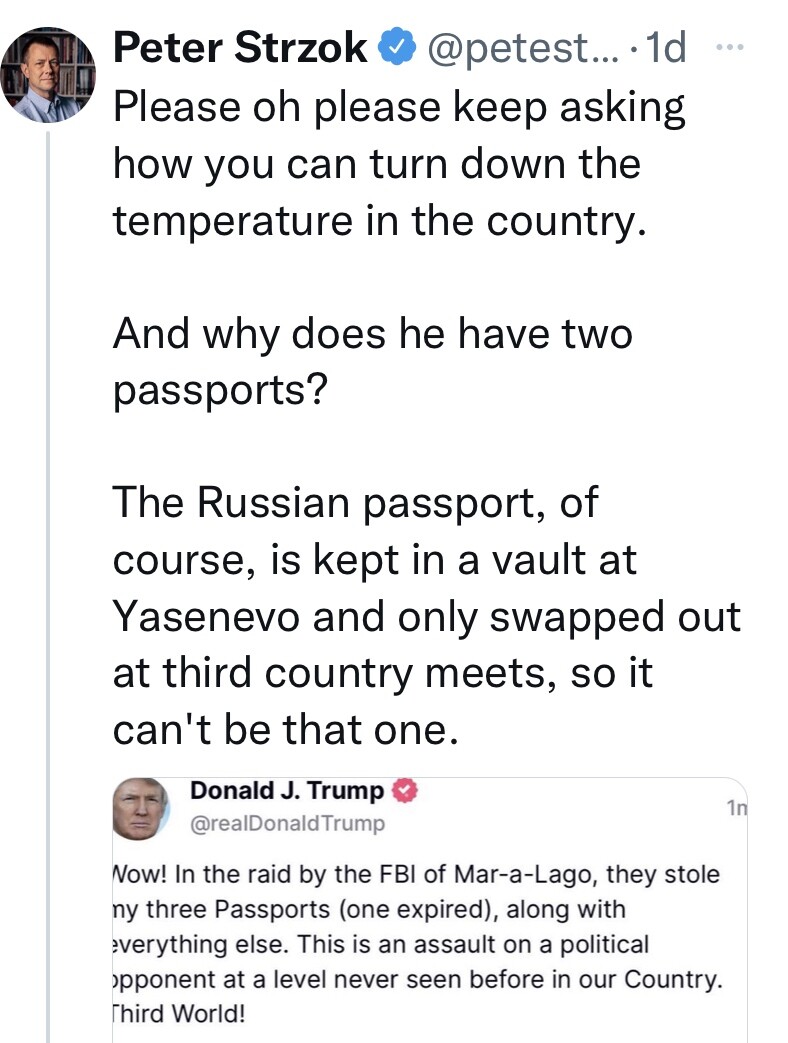Viewport: 788px width, 1043px height.
Task: Click the Peter Strzok display name
Action: 240,48
